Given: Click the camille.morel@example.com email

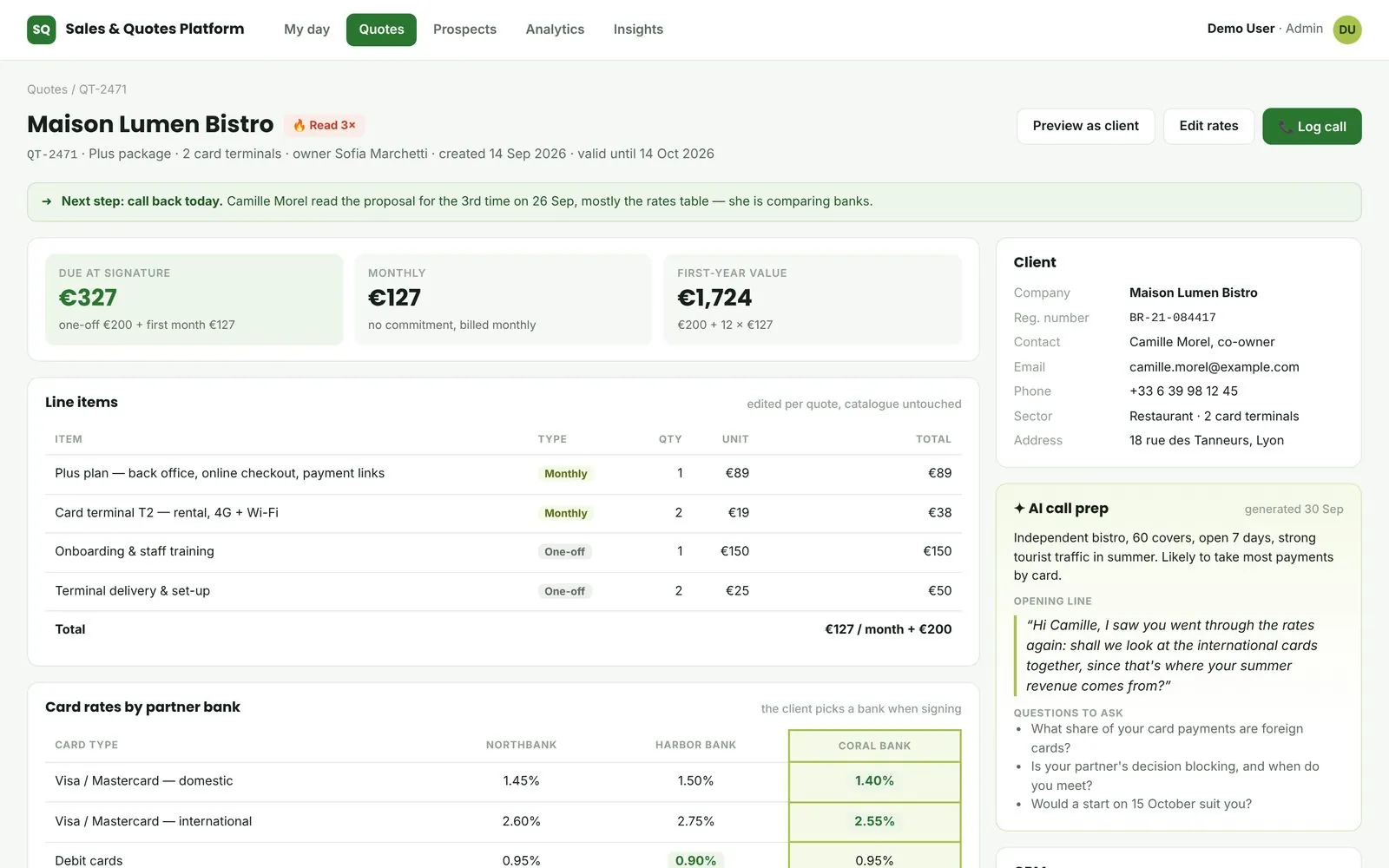Looking at the screenshot, I should click(1214, 367).
